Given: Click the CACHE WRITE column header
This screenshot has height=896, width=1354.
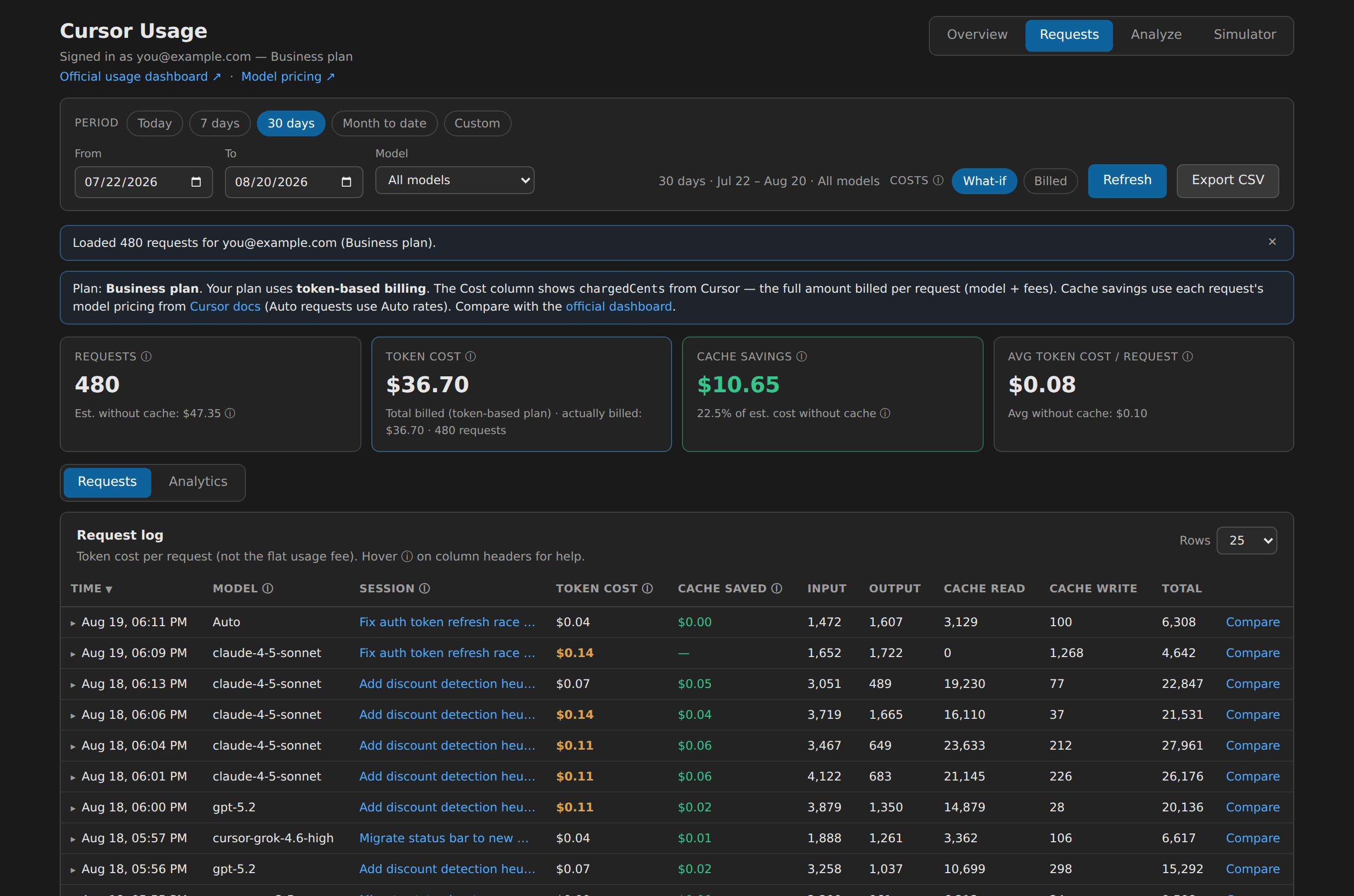Looking at the screenshot, I should [1093, 588].
